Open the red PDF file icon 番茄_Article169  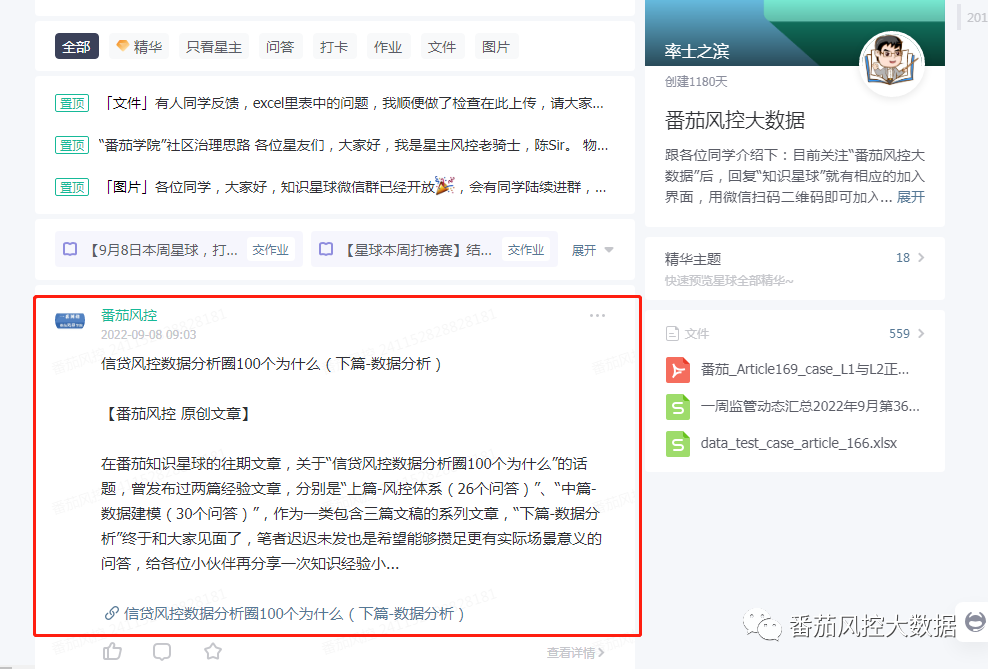[x=678, y=370]
